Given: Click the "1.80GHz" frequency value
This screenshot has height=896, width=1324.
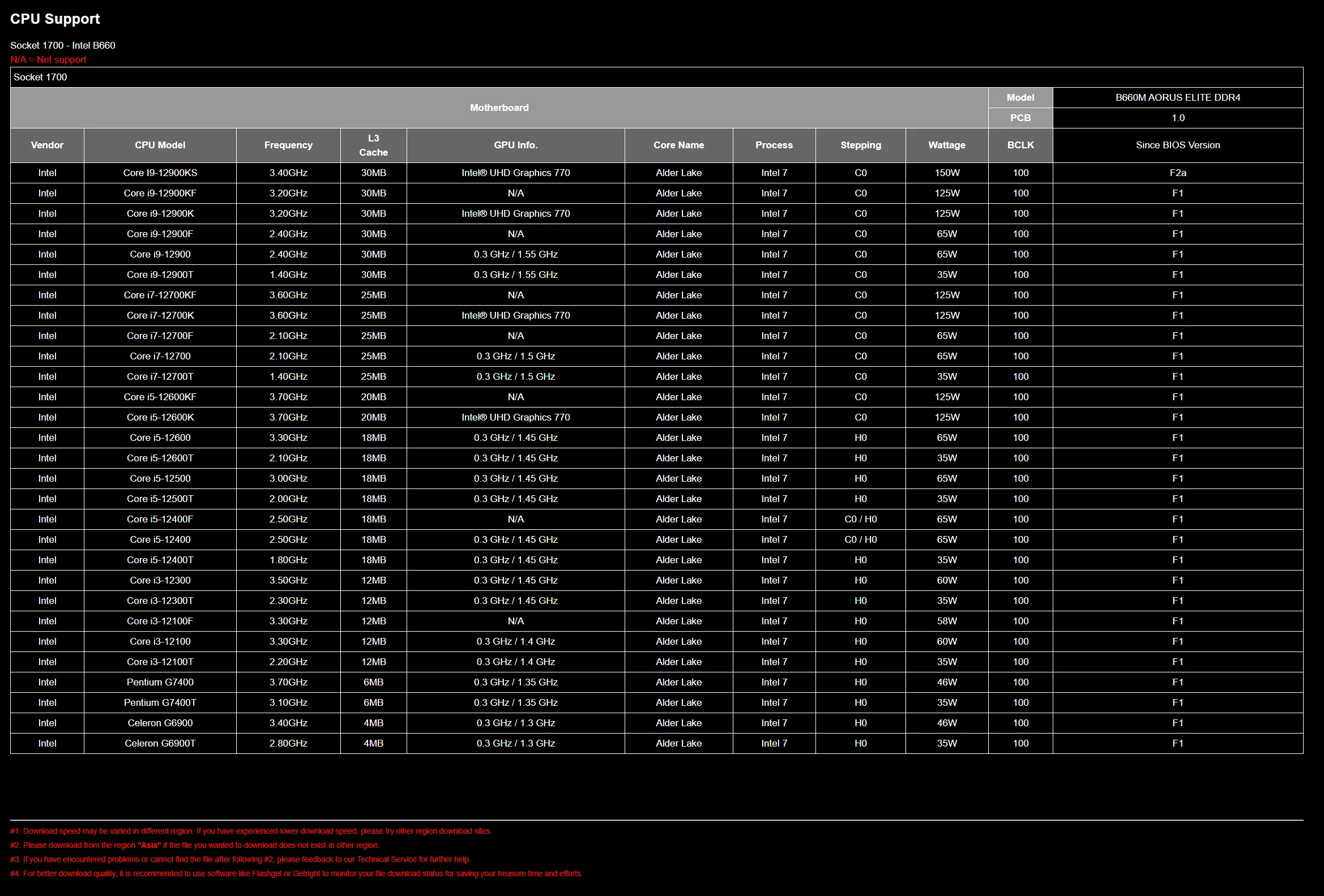Looking at the screenshot, I should coord(288,560).
